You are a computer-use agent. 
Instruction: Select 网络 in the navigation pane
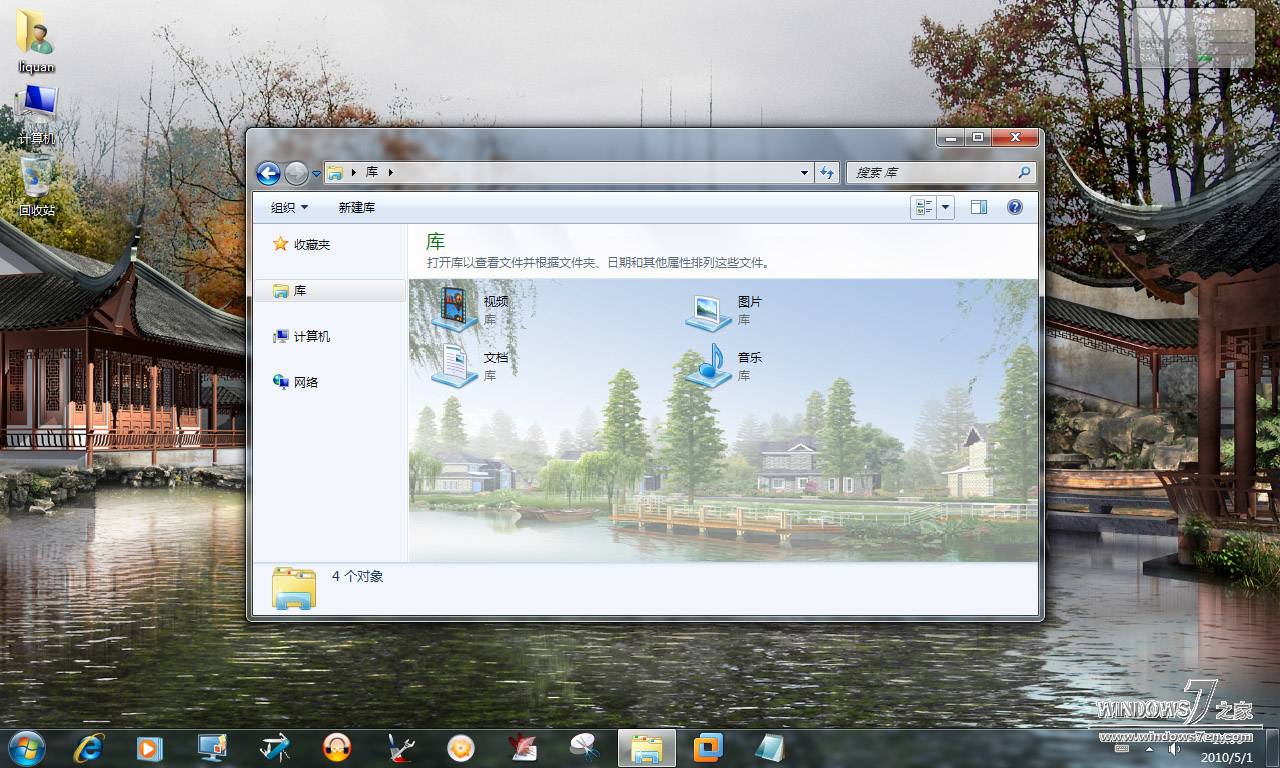pos(305,381)
